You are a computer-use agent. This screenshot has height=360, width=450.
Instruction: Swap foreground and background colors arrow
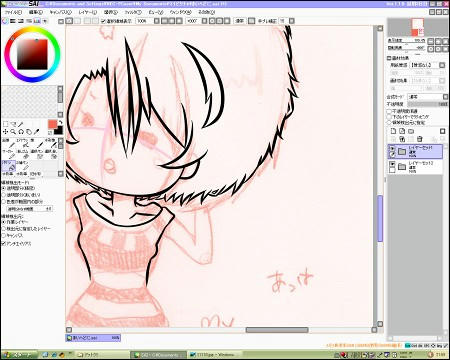[x=61, y=123]
